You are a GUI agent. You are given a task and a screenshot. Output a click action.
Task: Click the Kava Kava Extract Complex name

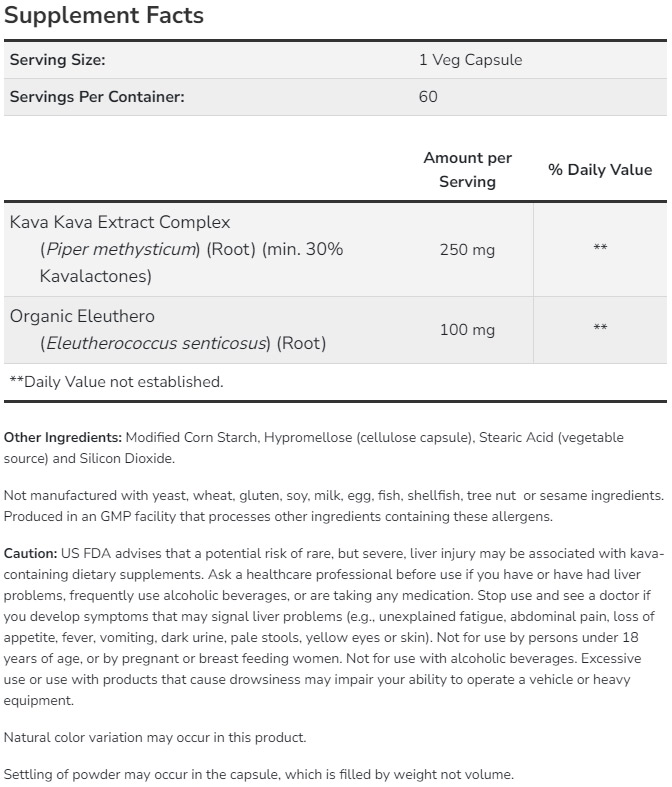point(120,222)
